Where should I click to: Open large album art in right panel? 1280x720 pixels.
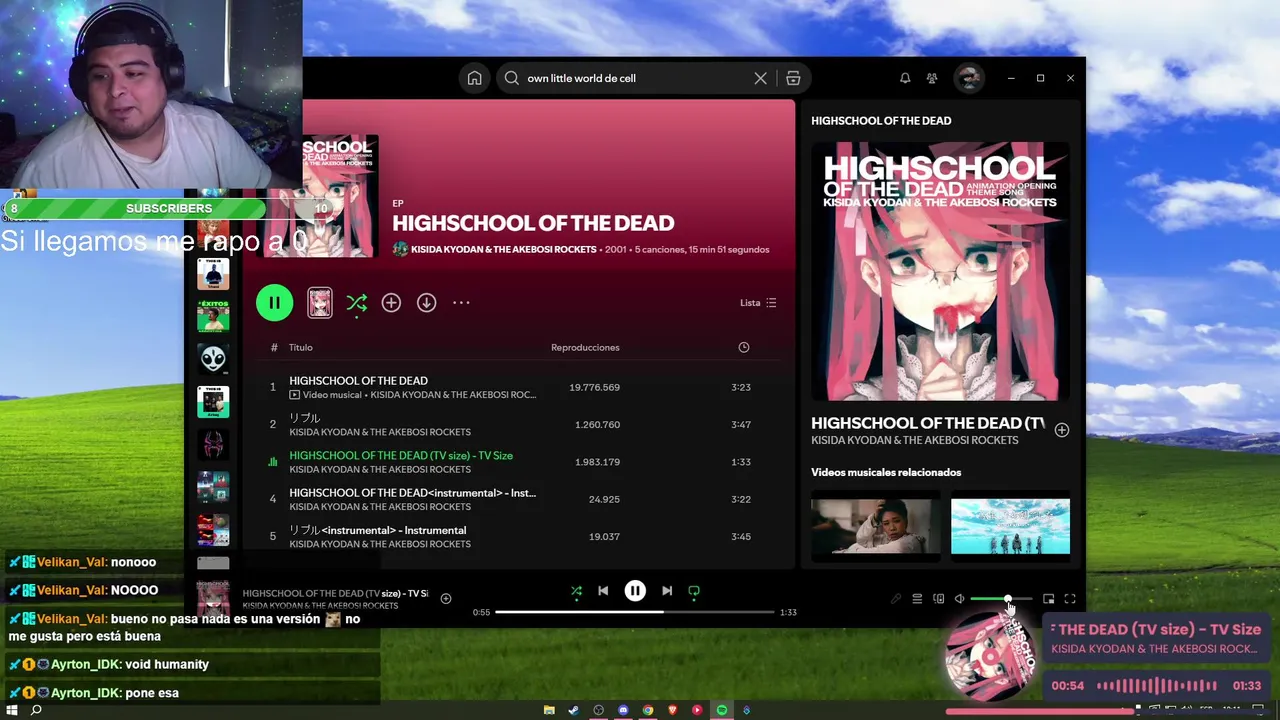tap(940, 271)
